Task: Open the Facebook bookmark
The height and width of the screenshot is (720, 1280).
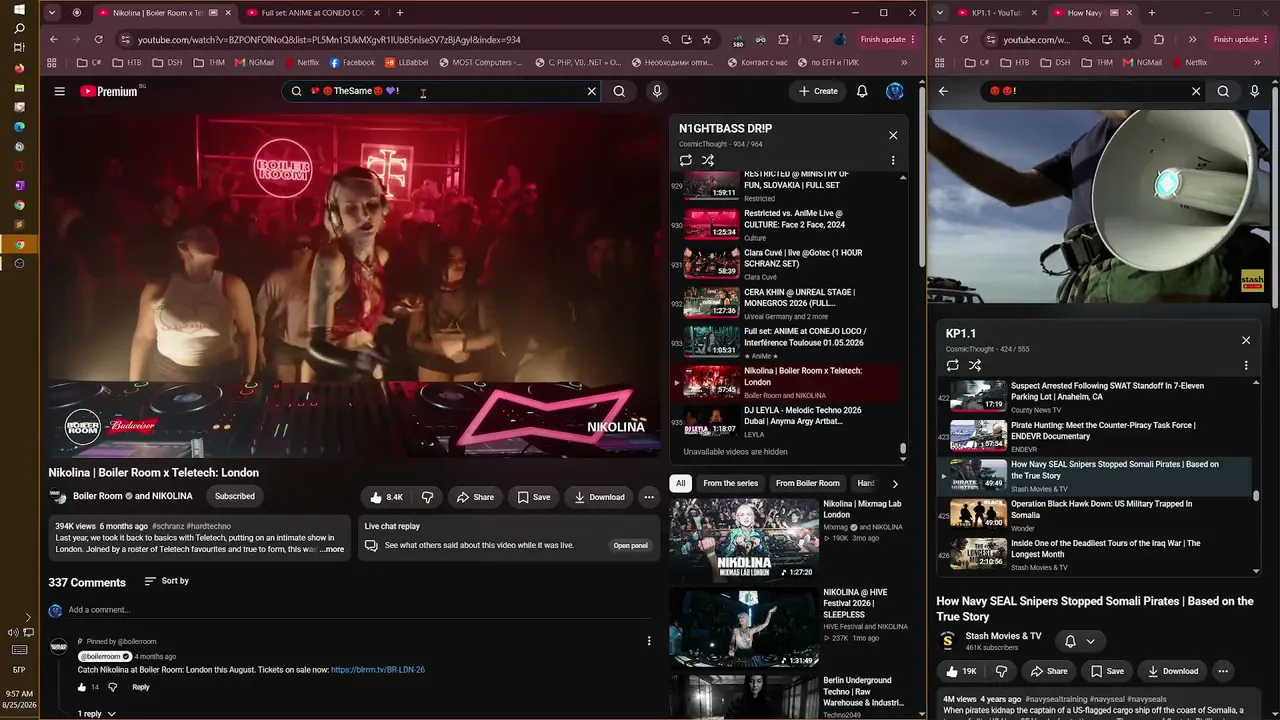Action: (351, 62)
